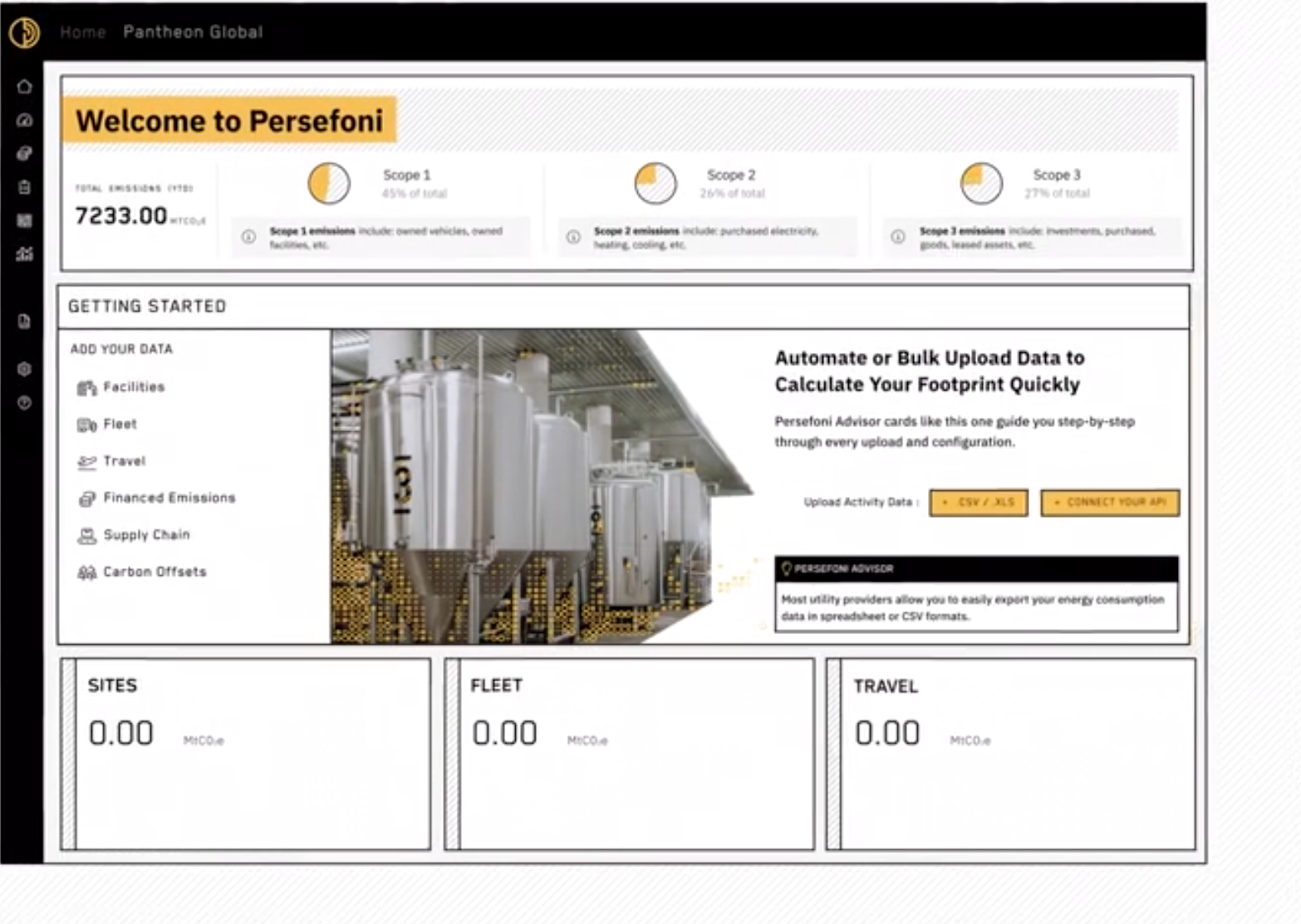Click the Add Your Data heading
This screenshot has width=1301, height=924.
click(x=121, y=349)
